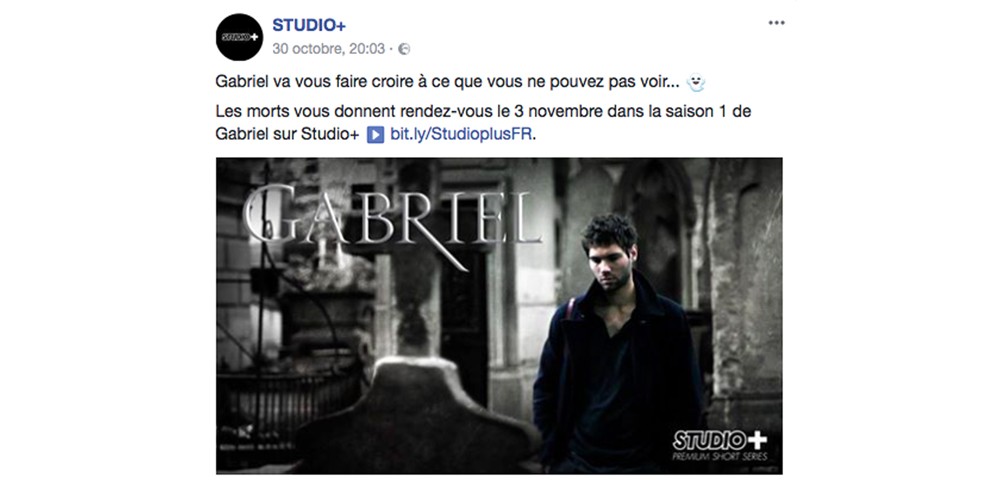Viewport: 1000px width, 480px height.
Task: Click the man's face in the photo
Action: tap(609, 262)
